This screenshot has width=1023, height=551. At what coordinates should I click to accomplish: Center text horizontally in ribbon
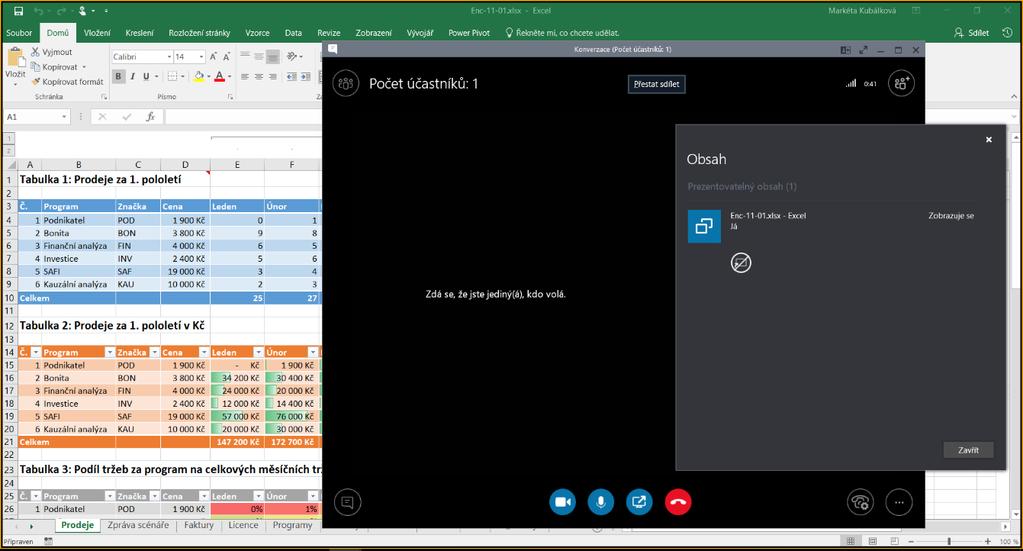click(x=259, y=76)
